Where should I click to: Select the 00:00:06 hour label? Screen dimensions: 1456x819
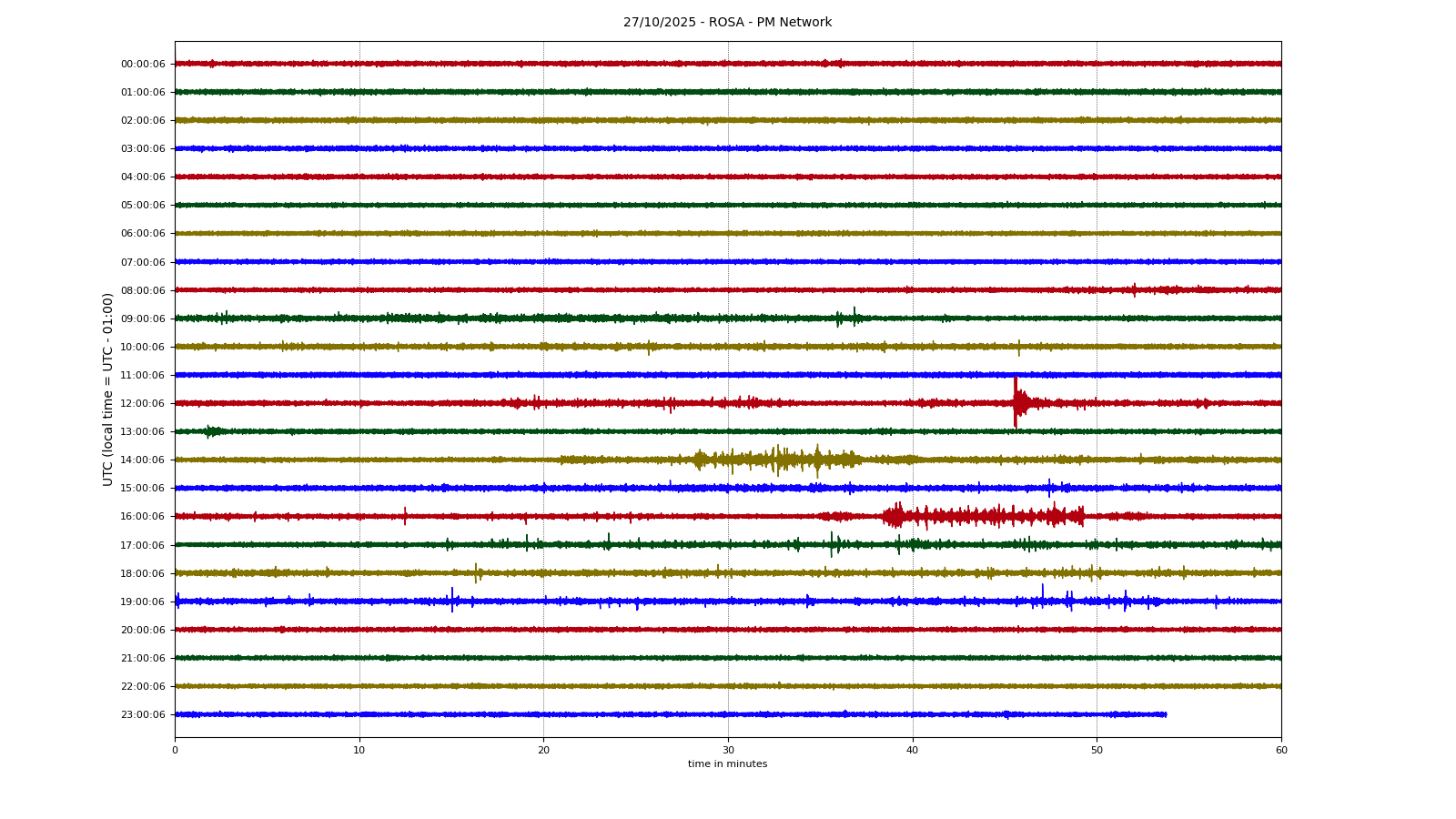point(143,65)
